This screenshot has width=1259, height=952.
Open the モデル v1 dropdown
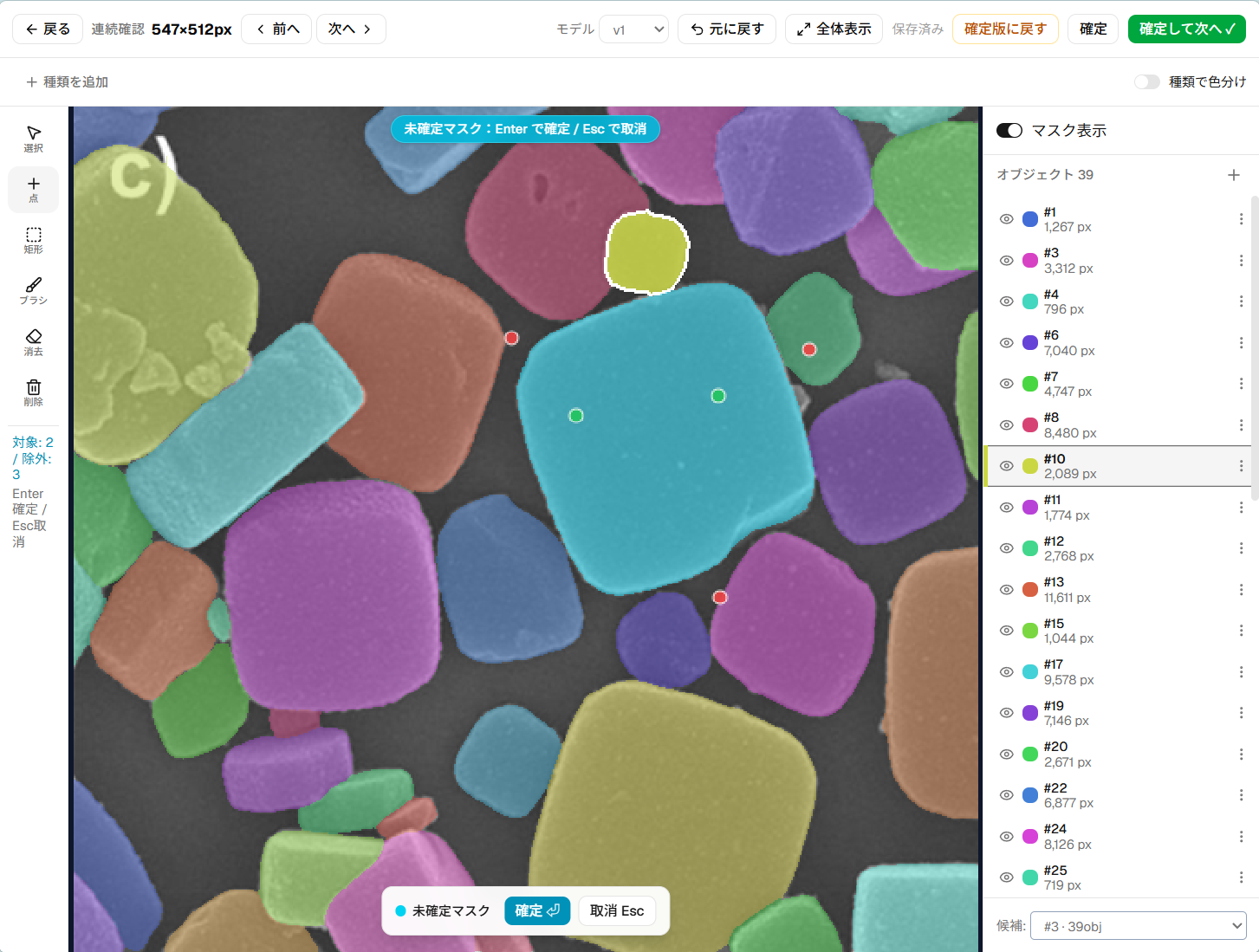(x=634, y=29)
